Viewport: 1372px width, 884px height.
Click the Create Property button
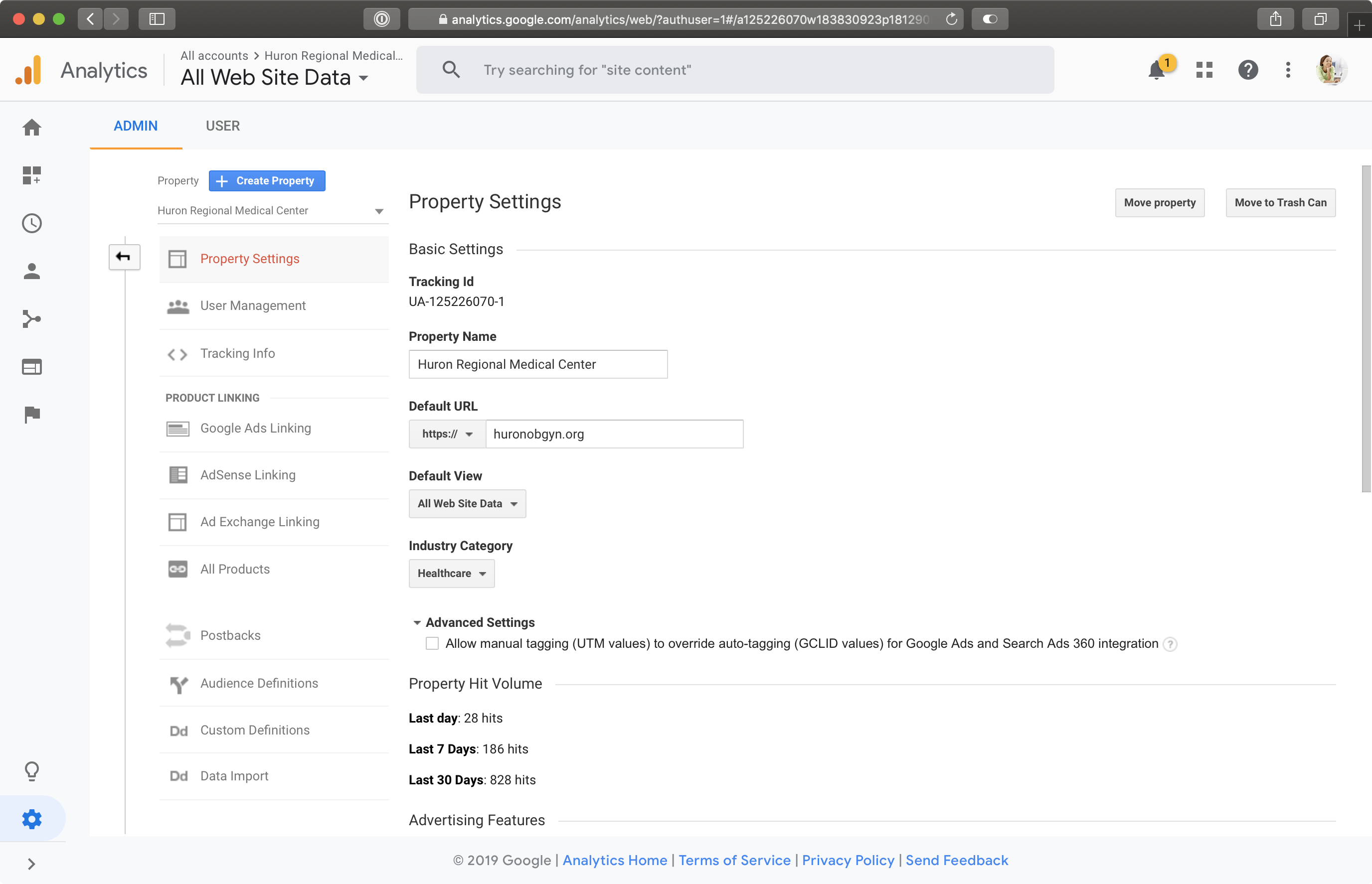(267, 181)
